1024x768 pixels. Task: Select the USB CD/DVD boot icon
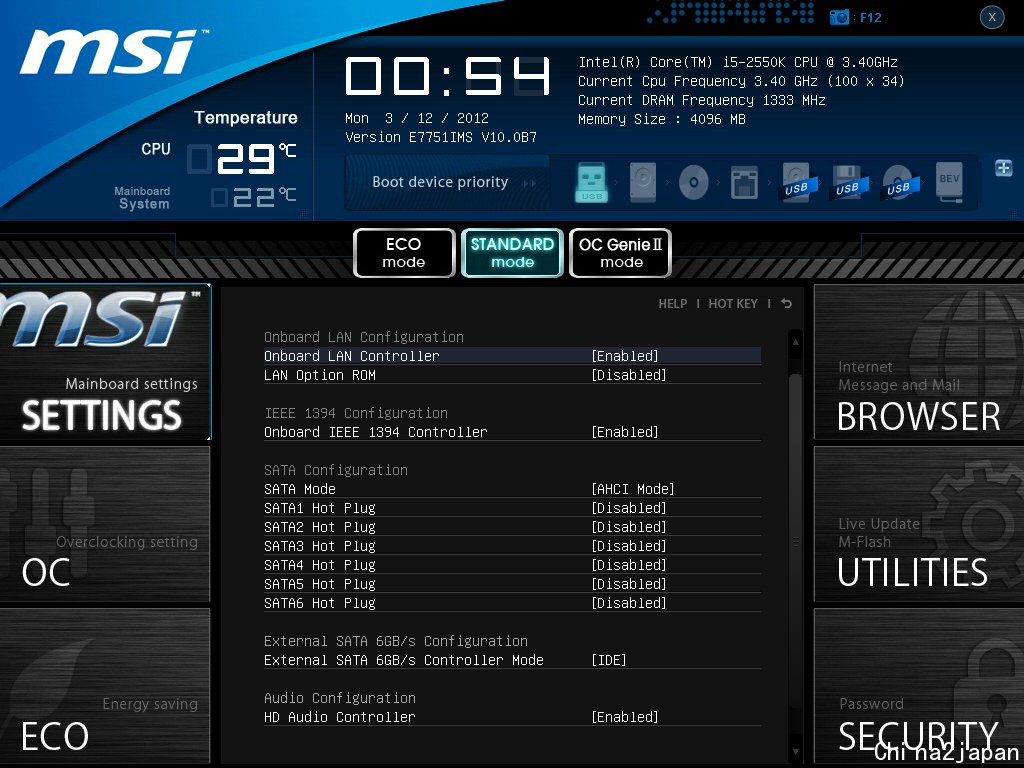point(901,182)
